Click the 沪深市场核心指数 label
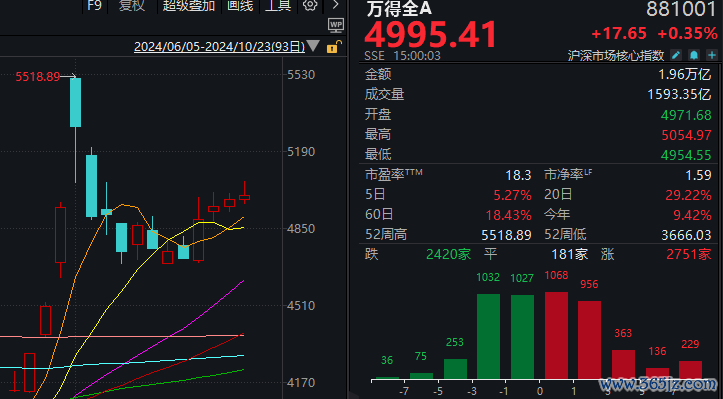 pos(616,55)
